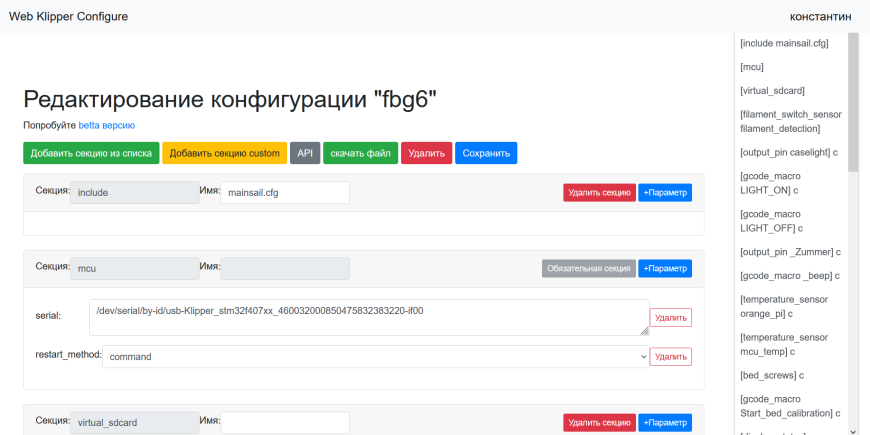Jump to [bed_screws] sidebar entry

pos(772,375)
